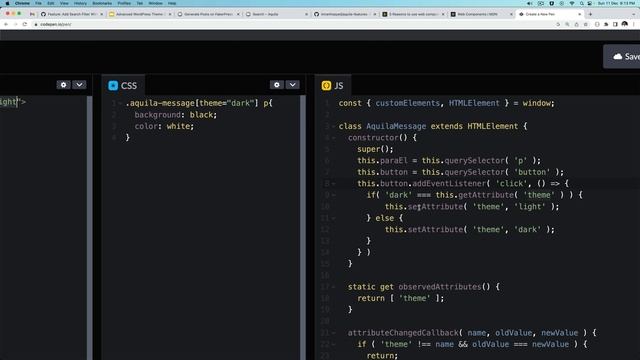Close the 'Search – Aquila' tab

307,14
